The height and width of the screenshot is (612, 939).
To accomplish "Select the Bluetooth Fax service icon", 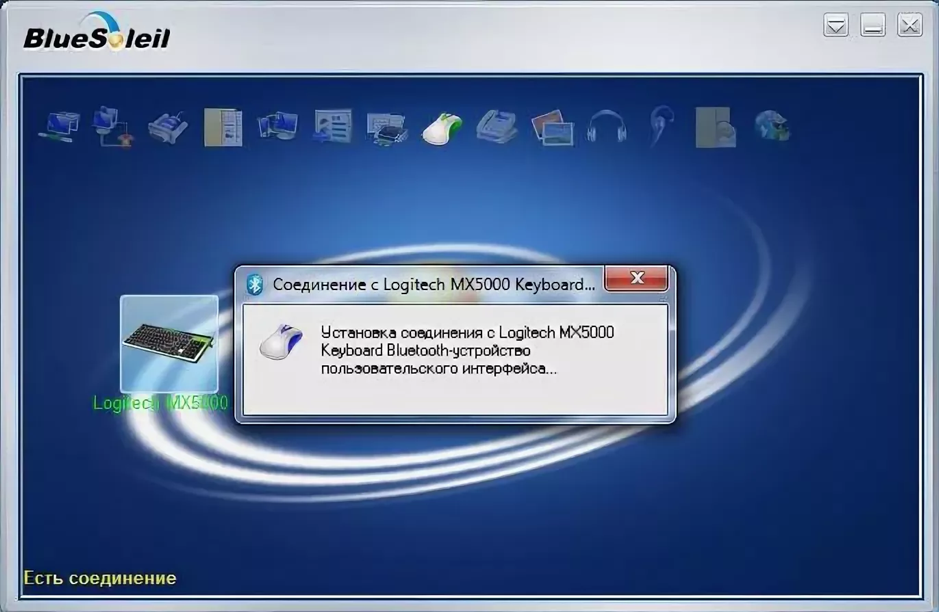I will pyautogui.click(x=496, y=126).
